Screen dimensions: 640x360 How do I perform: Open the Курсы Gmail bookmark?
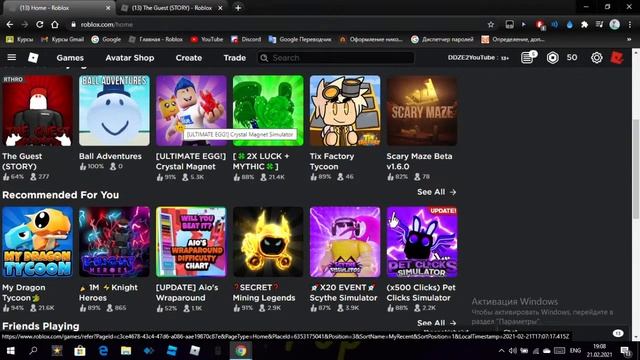pos(62,40)
